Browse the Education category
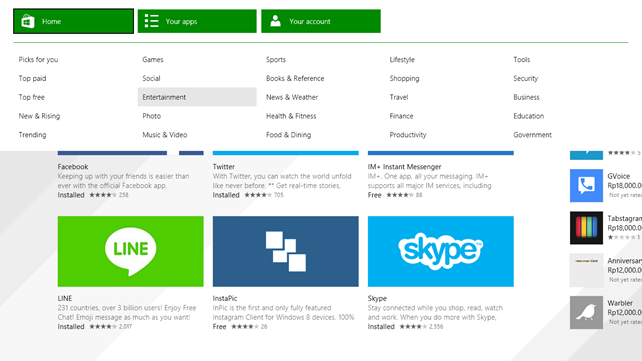 [x=529, y=116]
